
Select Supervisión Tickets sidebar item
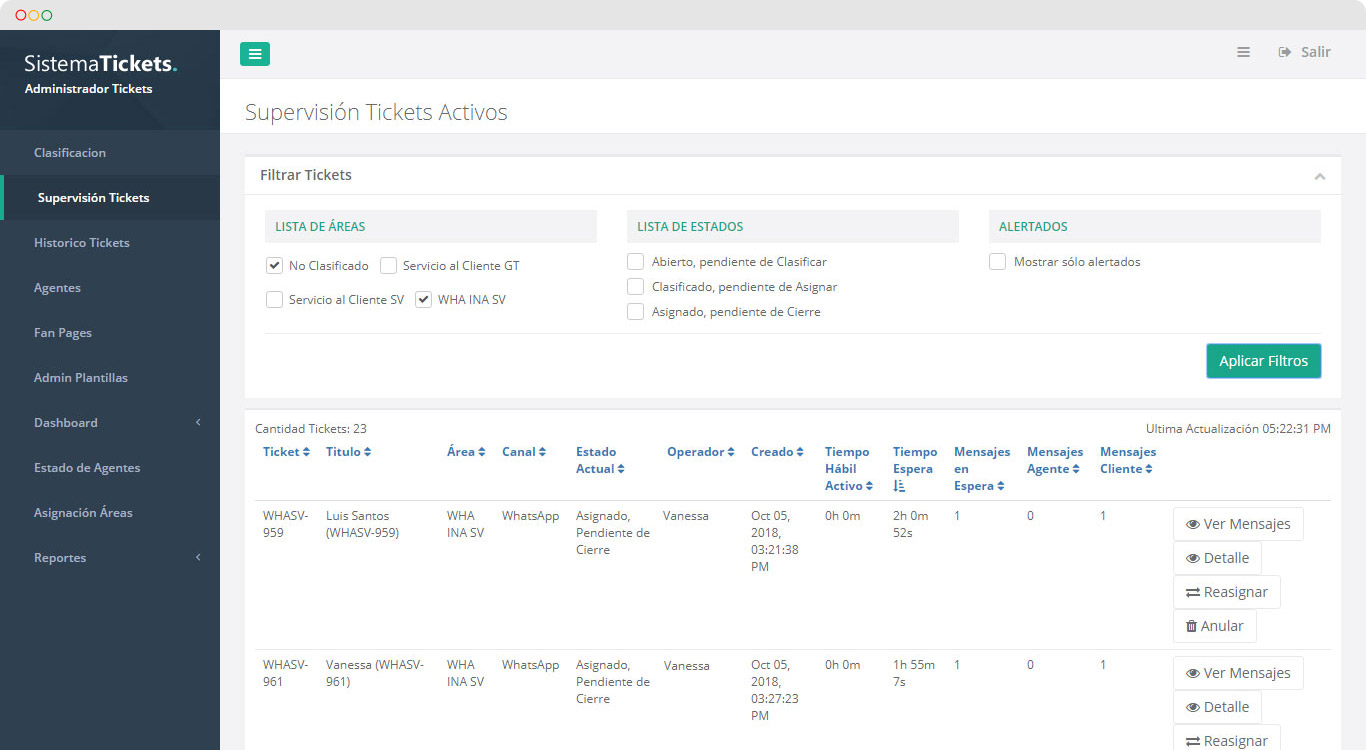click(x=110, y=198)
